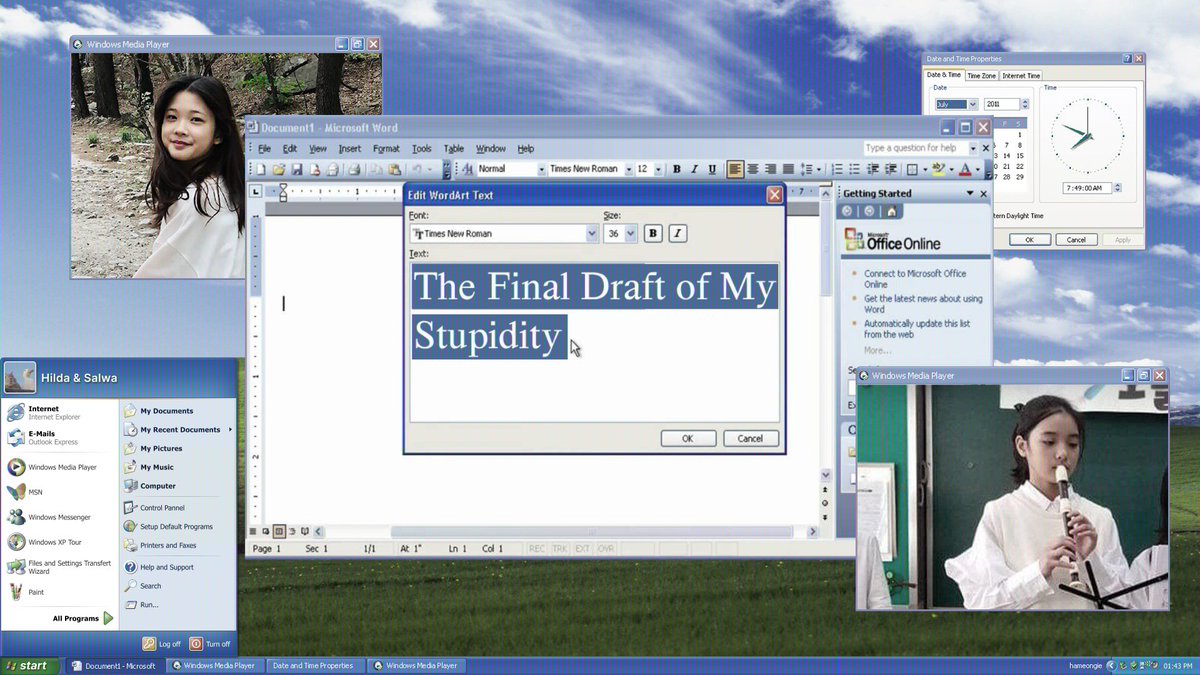
Task: Open the File menu in Word
Action: pyautogui.click(x=264, y=149)
